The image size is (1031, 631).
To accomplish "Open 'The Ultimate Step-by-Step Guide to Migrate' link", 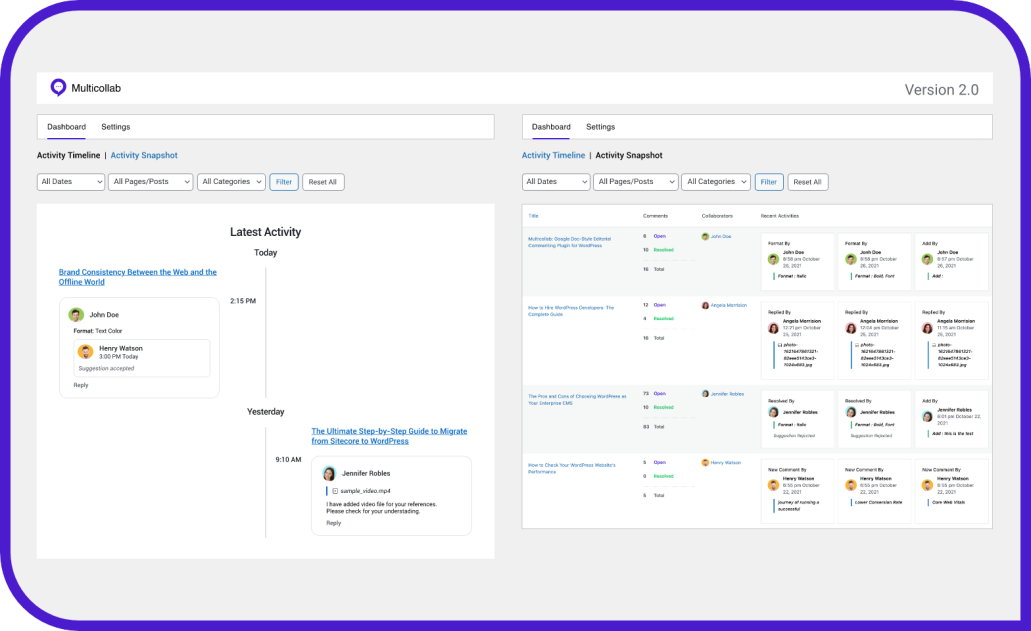I will pos(389,436).
